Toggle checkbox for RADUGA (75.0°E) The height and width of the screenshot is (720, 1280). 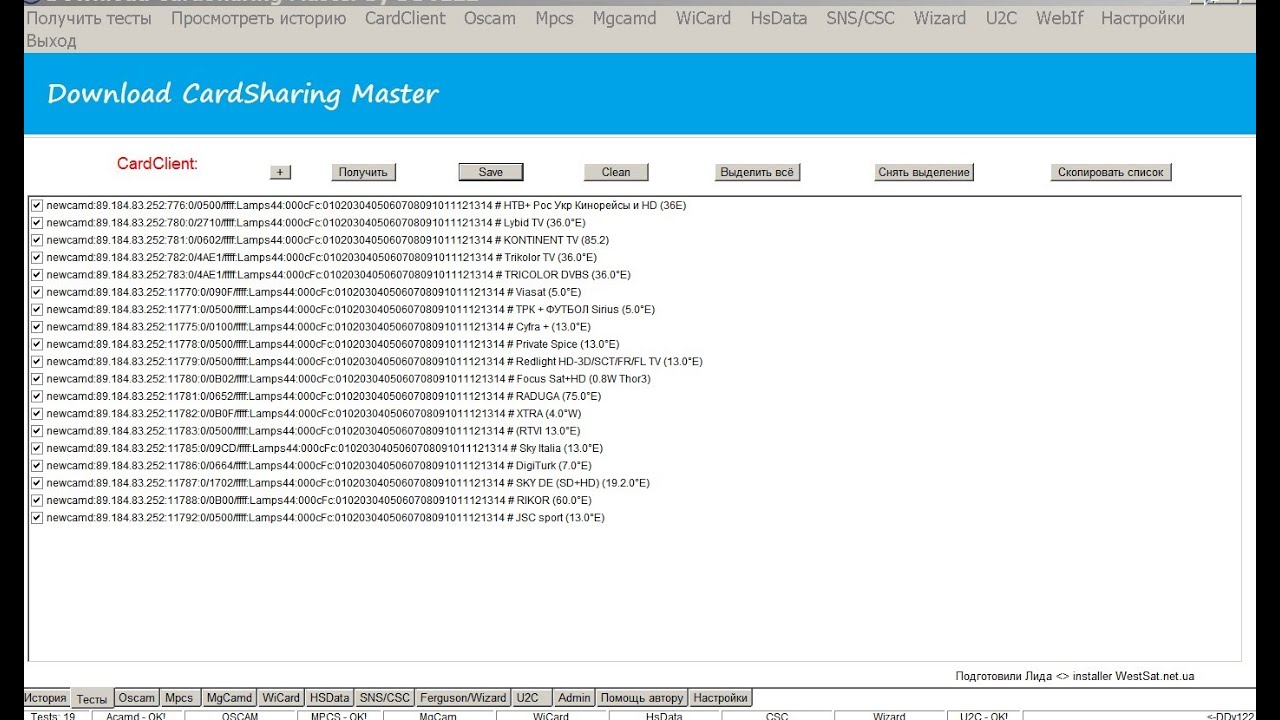37,396
